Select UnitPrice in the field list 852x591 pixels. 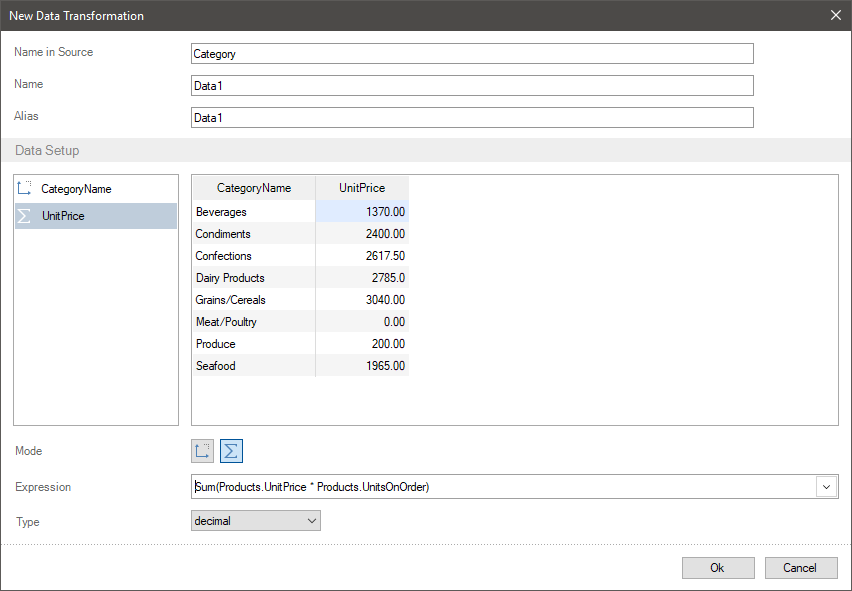tap(63, 215)
